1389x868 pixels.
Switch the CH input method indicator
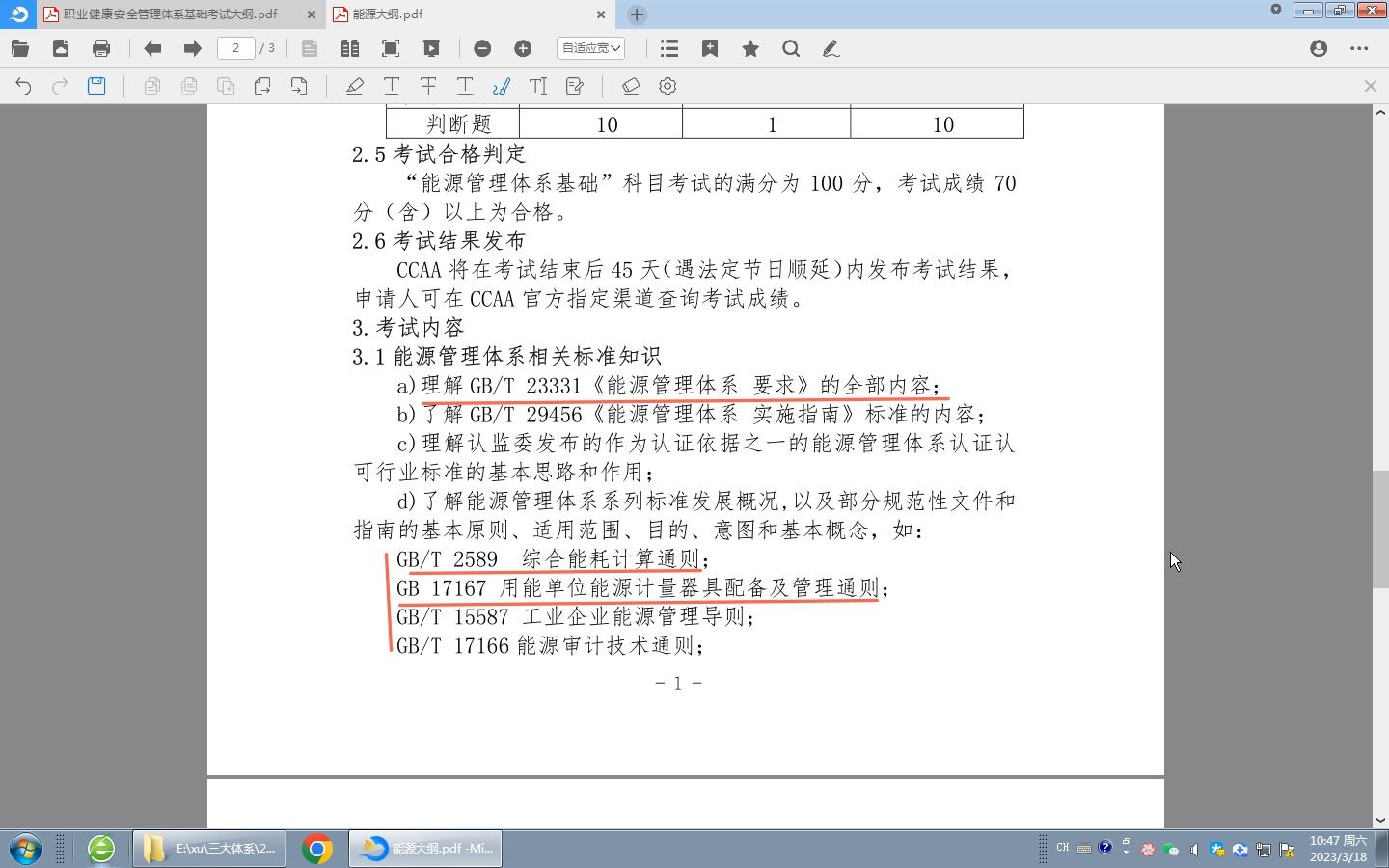(x=1062, y=847)
